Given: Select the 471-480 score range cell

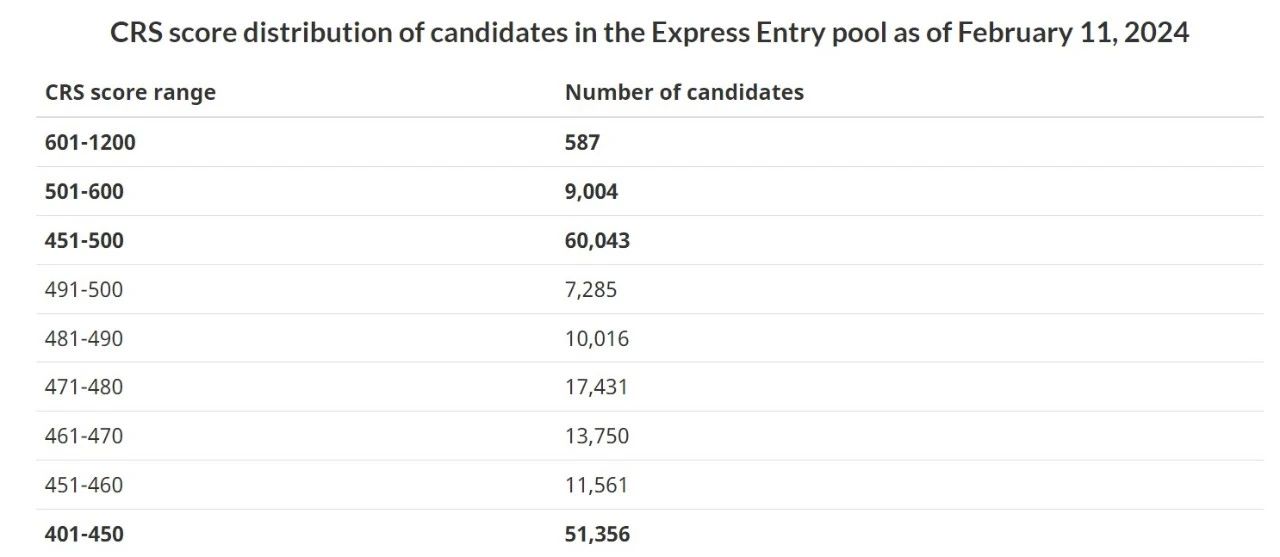Looking at the screenshot, I should tap(84, 387).
